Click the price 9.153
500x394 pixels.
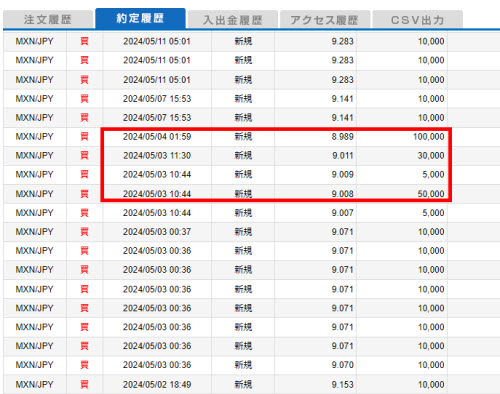click(342, 384)
